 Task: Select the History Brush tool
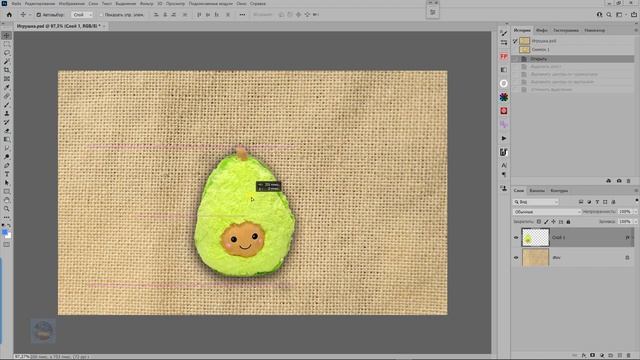click(7, 122)
